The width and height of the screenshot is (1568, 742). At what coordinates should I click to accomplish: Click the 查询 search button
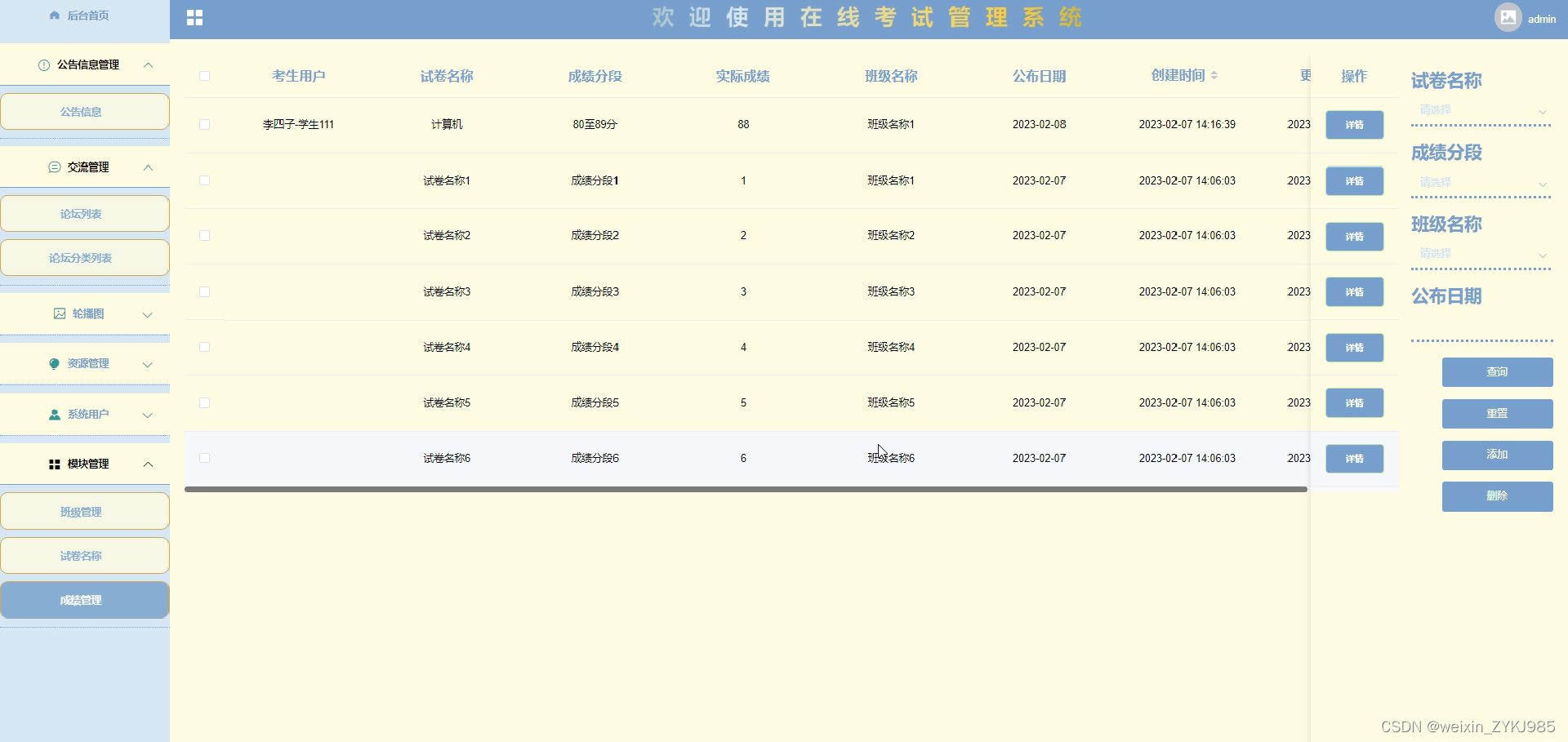(x=1497, y=372)
